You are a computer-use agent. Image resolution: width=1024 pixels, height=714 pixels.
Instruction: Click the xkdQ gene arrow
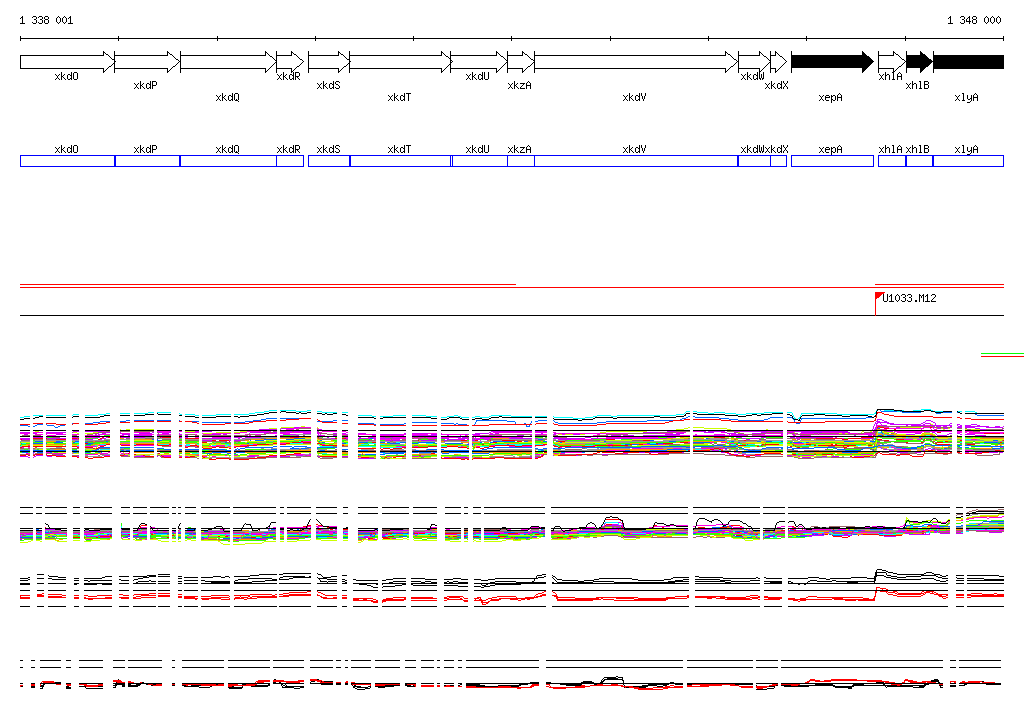click(x=228, y=62)
